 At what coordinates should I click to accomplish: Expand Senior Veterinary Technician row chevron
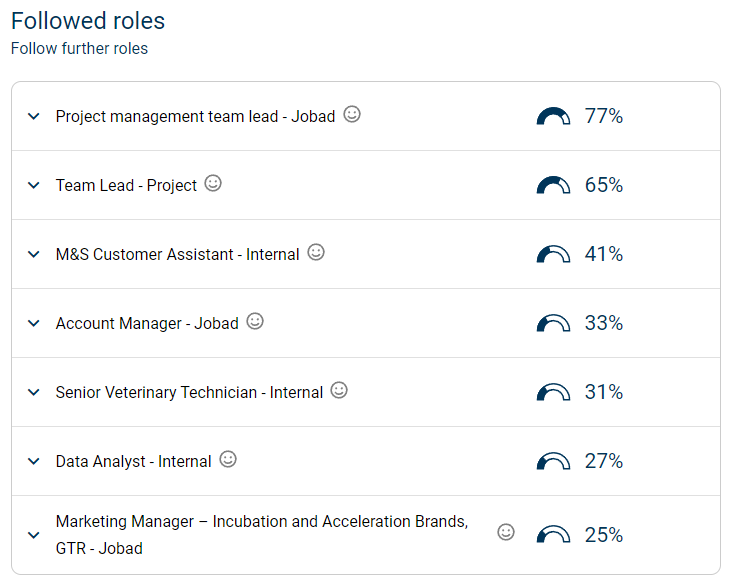(x=34, y=393)
